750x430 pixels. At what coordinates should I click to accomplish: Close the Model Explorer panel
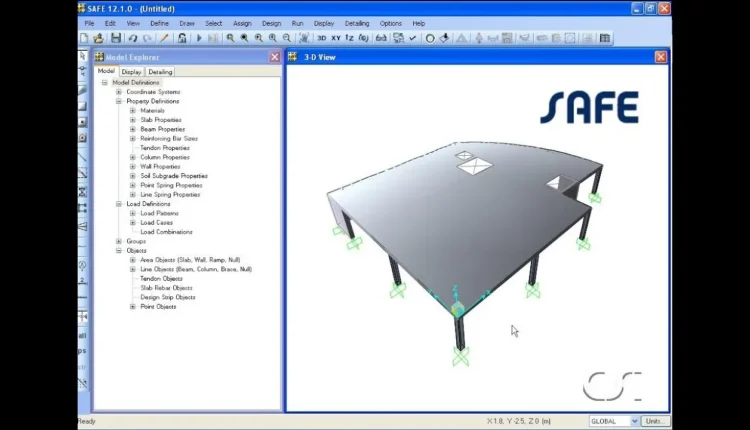pos(275,57)
